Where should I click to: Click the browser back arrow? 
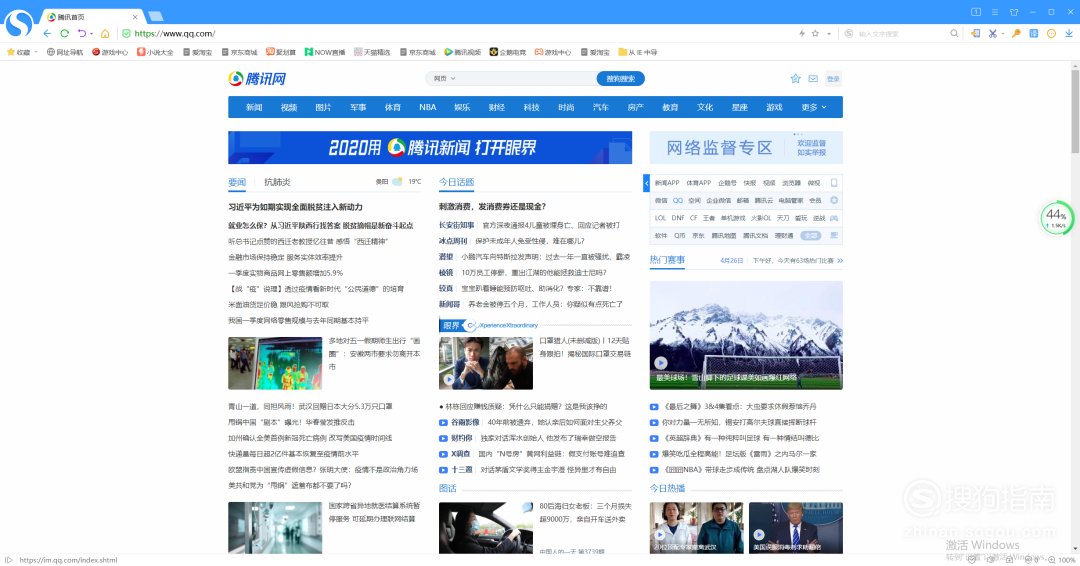(x=47, y=33)
